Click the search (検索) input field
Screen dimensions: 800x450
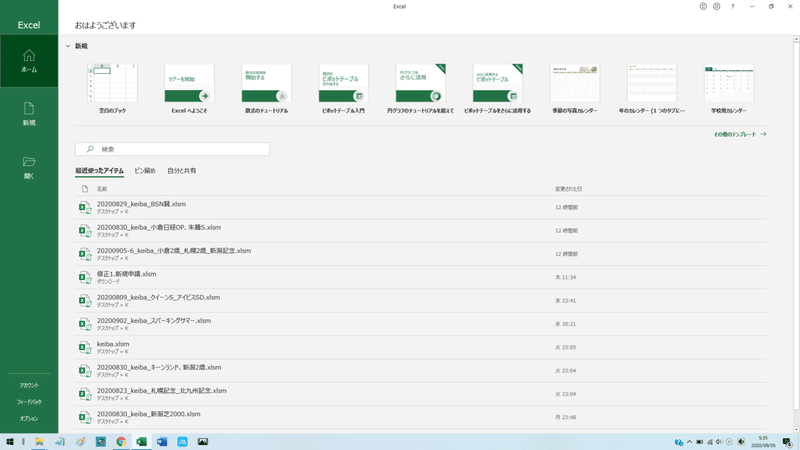coord(172,149)
